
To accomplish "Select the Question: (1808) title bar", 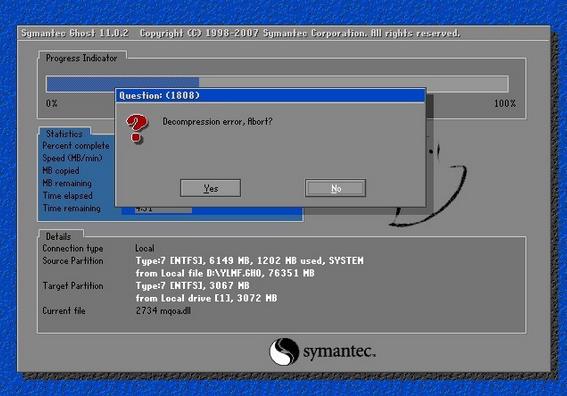I will 270,95.
